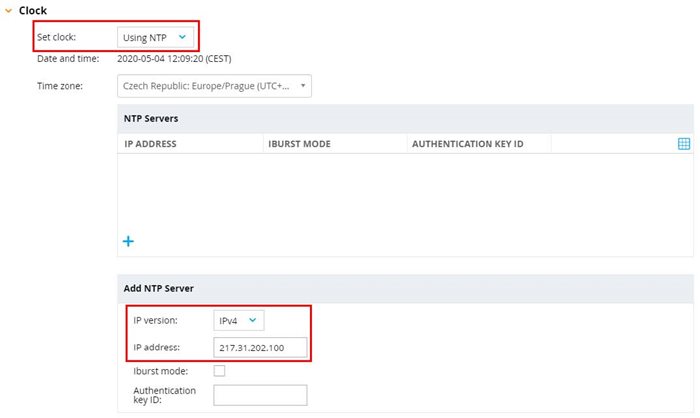This screenshot has height=418, width=700.
Task: Click the Clock section heading
Action: (x=33, y=11)
